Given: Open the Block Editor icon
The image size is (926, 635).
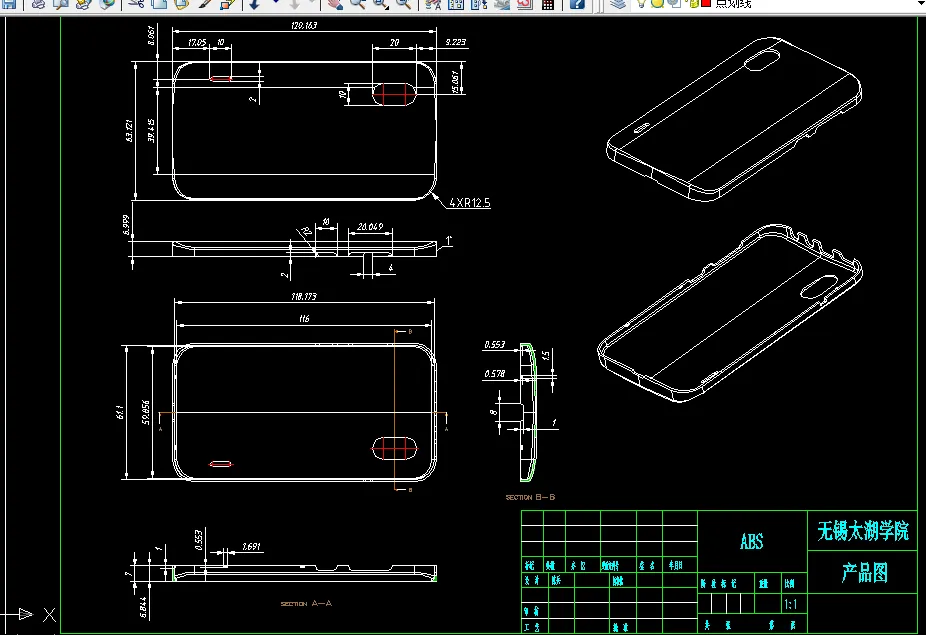Looking at the screenshot, I should coord(227,4).
